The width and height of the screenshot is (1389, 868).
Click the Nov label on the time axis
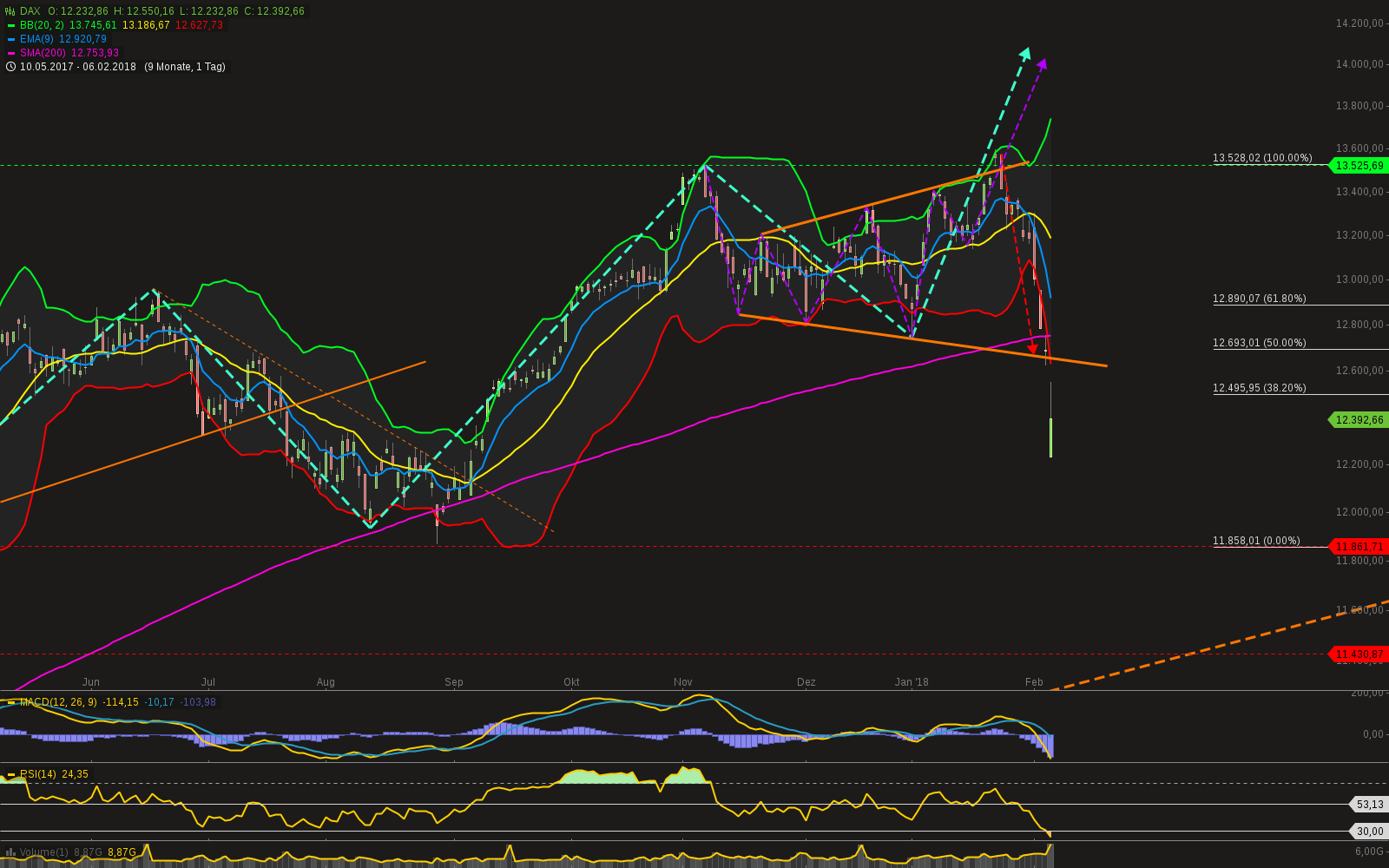pyautogui.click(x=683, y=682)
